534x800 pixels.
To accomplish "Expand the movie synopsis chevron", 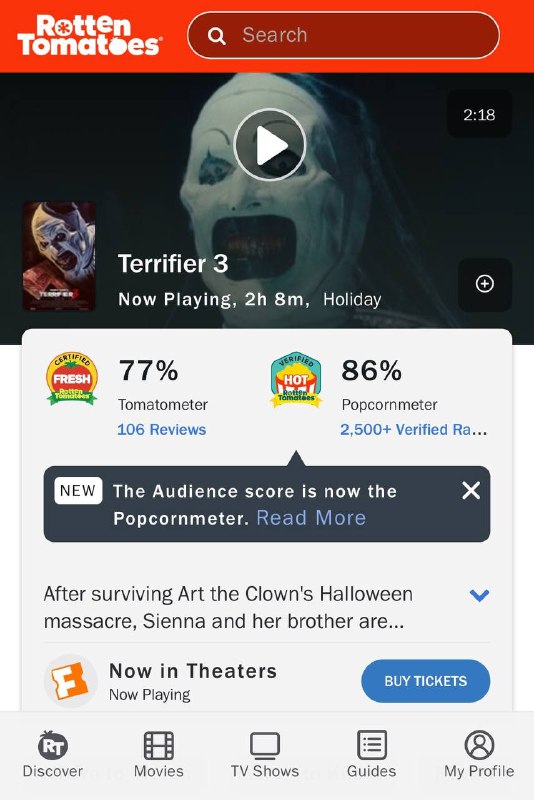I will tap(479, 595).
